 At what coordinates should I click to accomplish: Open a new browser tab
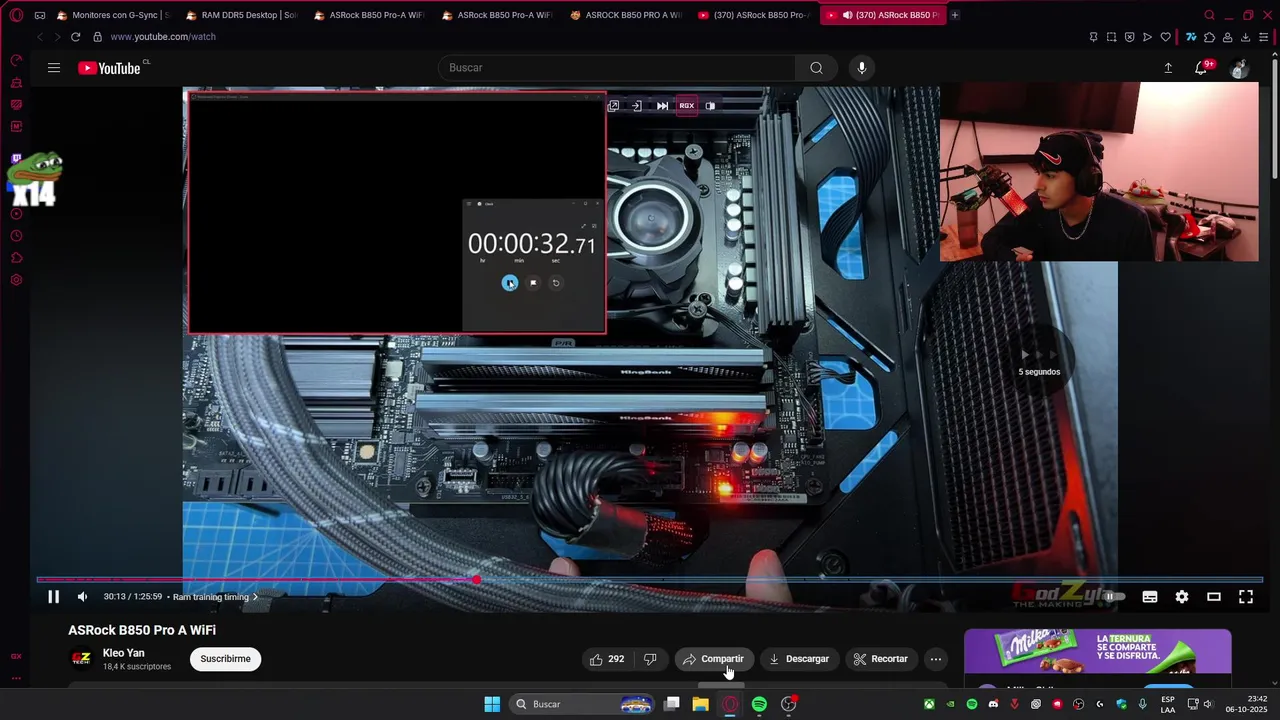[955, 15]
